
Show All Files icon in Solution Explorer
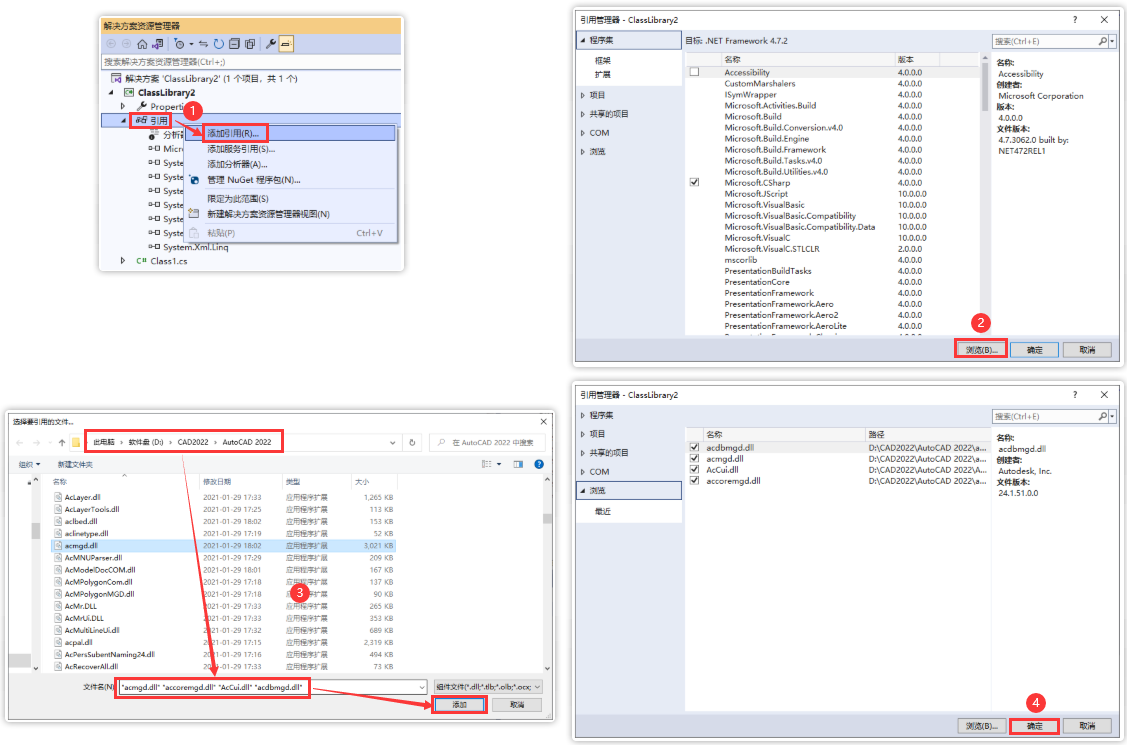point(249,44)
